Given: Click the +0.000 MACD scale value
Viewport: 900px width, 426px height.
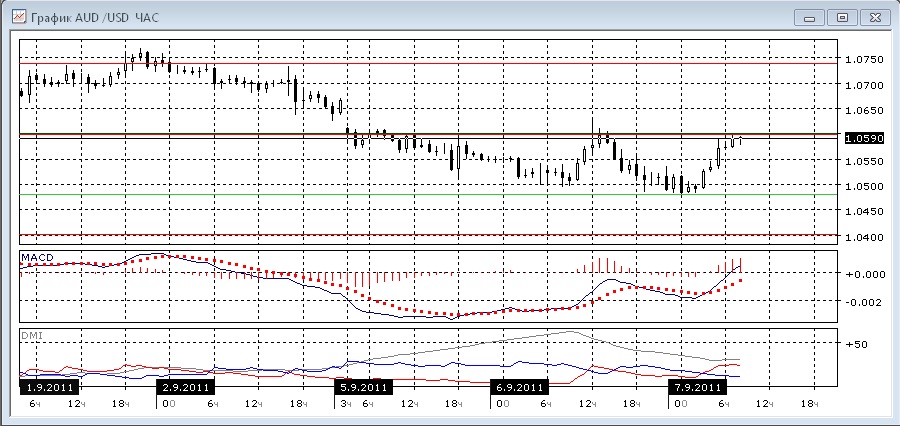Looking at the screenshot, I should click(x=866, y=274).
